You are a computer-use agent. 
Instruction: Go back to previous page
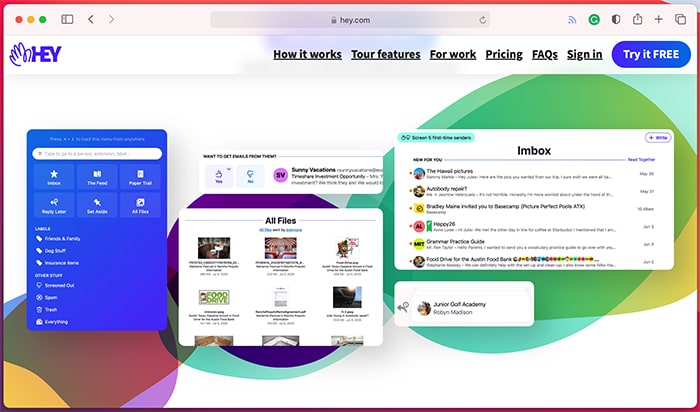click(x=91, y=19)
